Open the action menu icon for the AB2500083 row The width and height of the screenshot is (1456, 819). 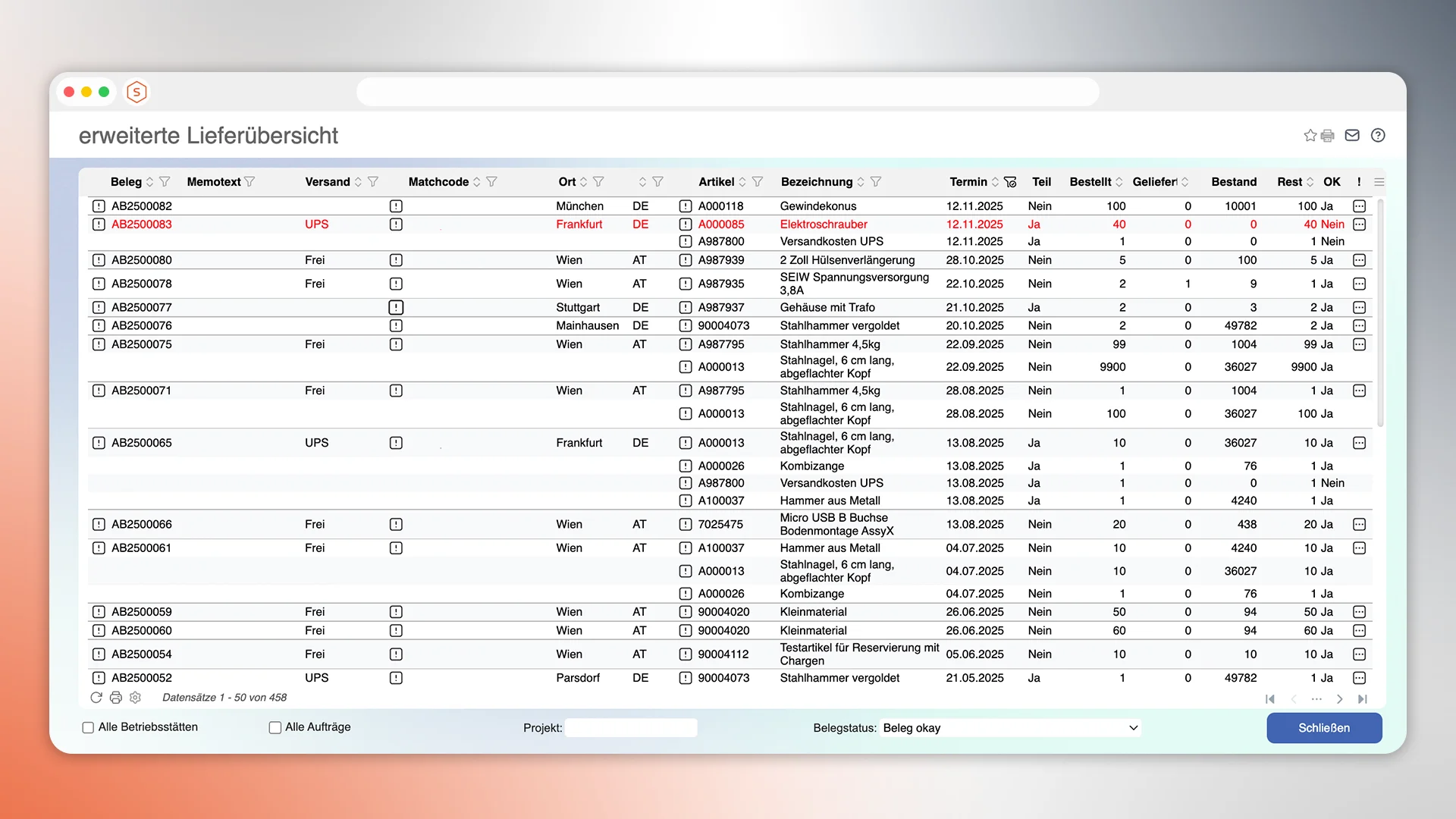pyautogui.click(x=1359, y=224)
